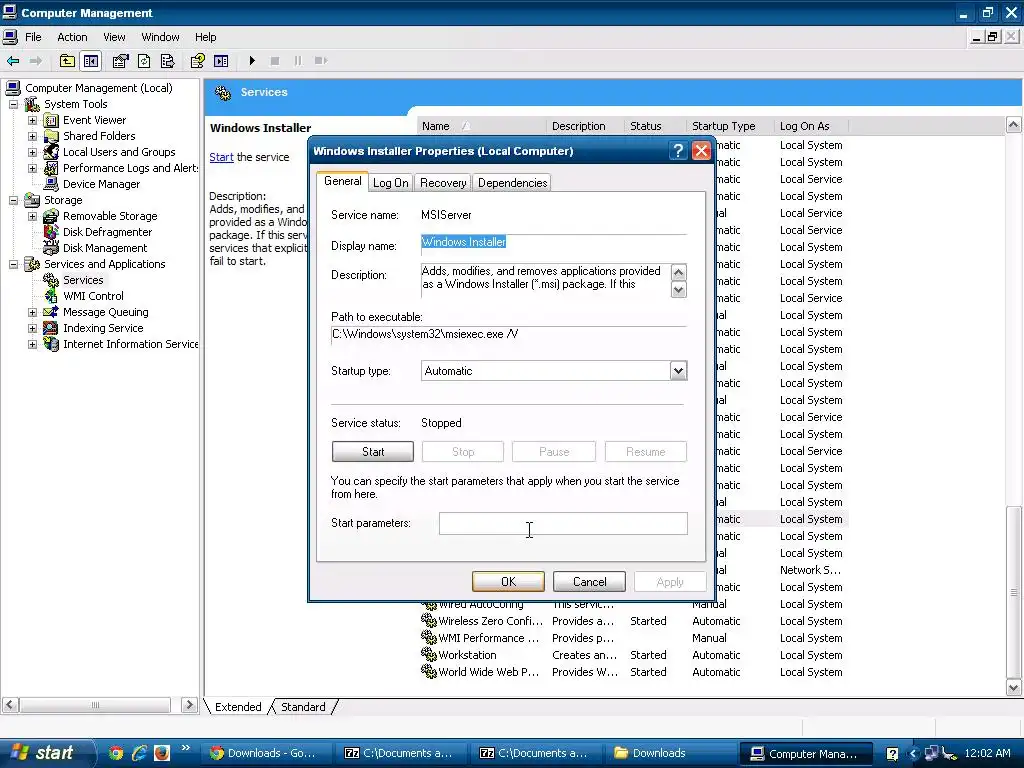Expand the Event Viewer node

tap(32, 120)
